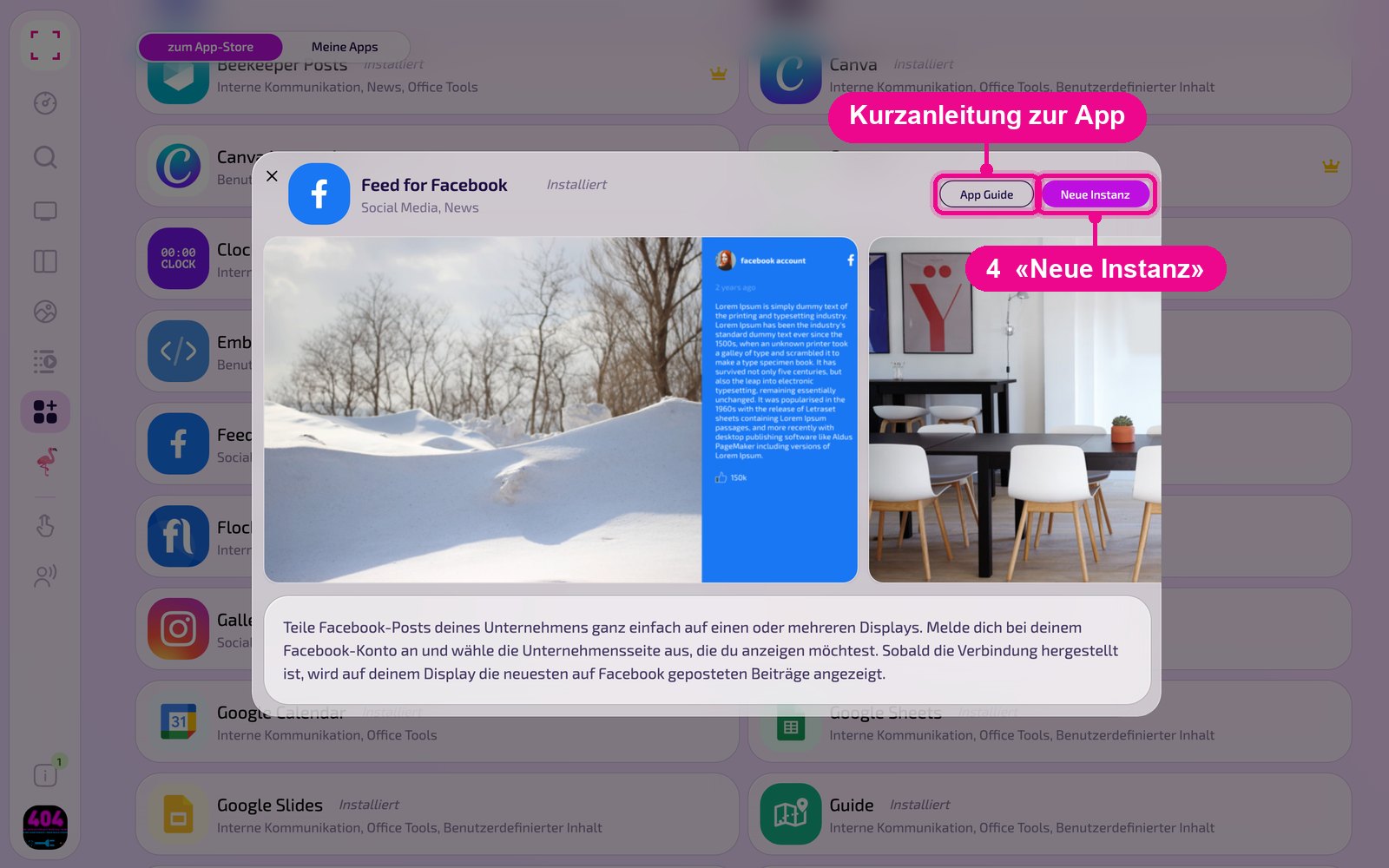The height and width of the screenshot is (868, 1389).
Task: Click the flamingo icon in sidebar
Action: click(47, 462)
